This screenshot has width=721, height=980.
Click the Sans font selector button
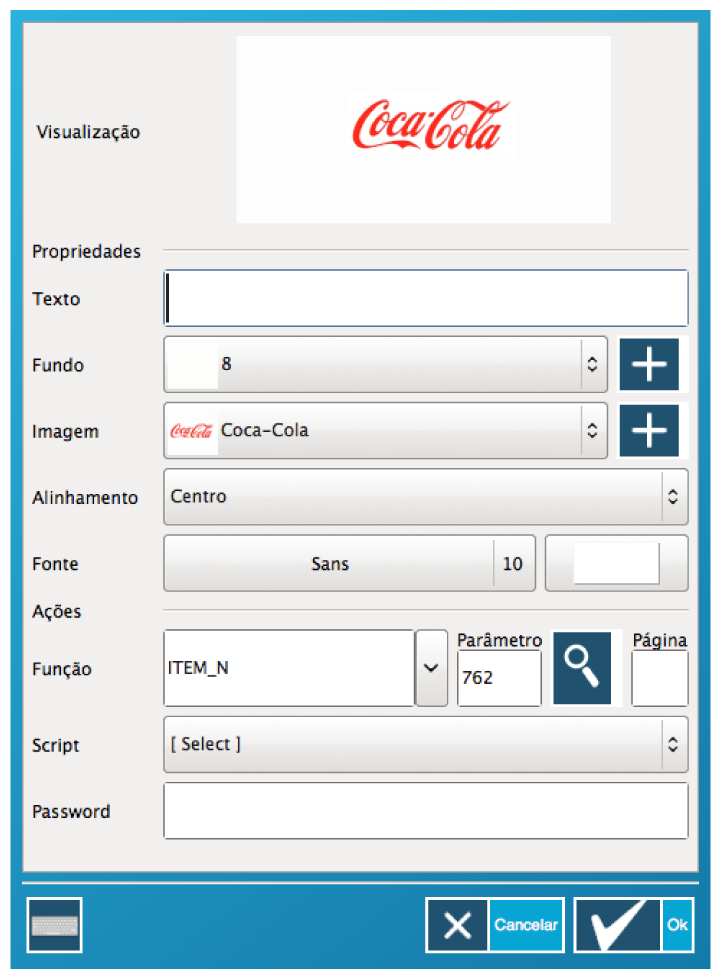(330, 564)
